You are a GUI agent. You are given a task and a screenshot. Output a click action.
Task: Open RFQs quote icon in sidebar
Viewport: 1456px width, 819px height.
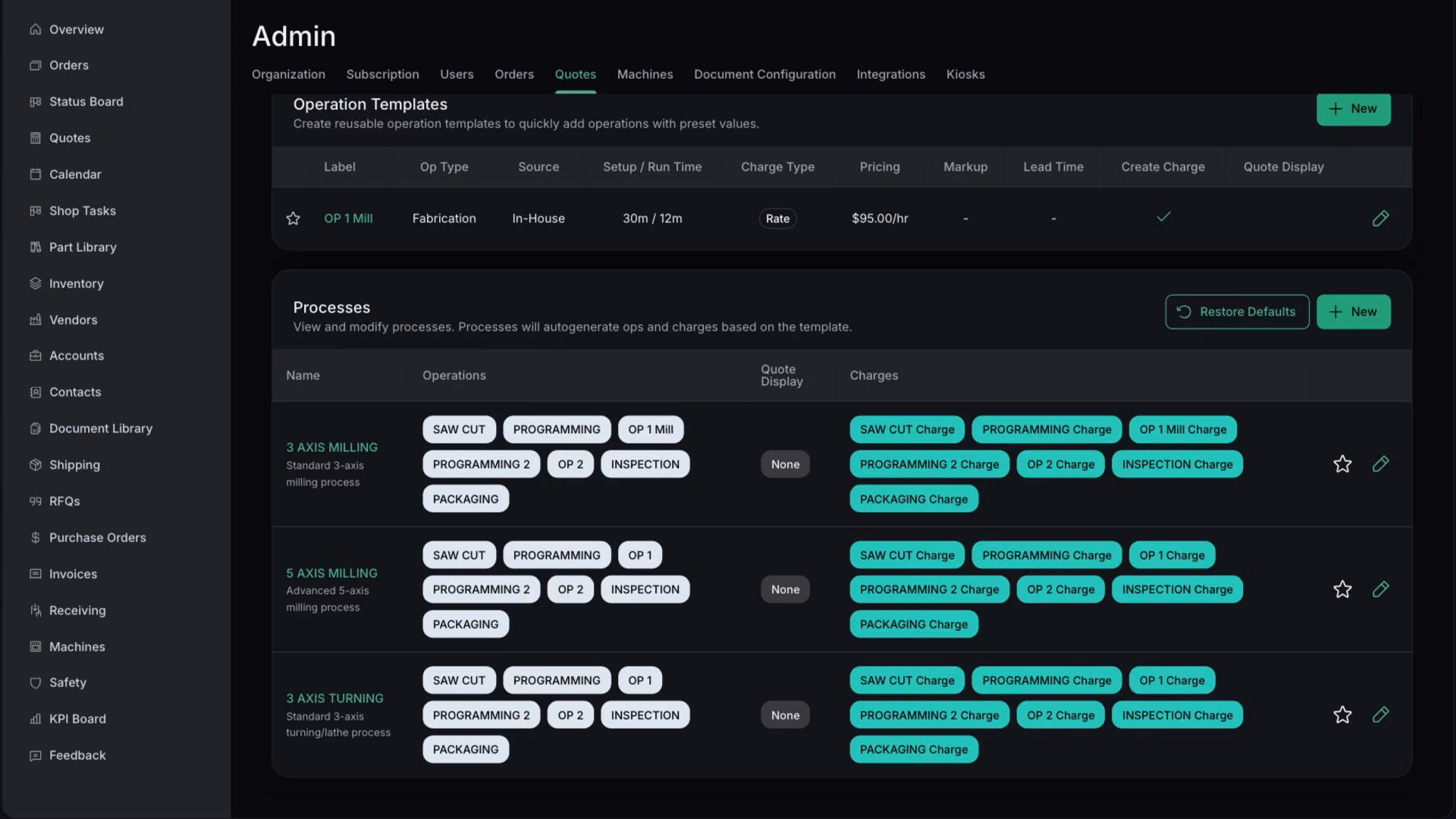tap(35, 501)
